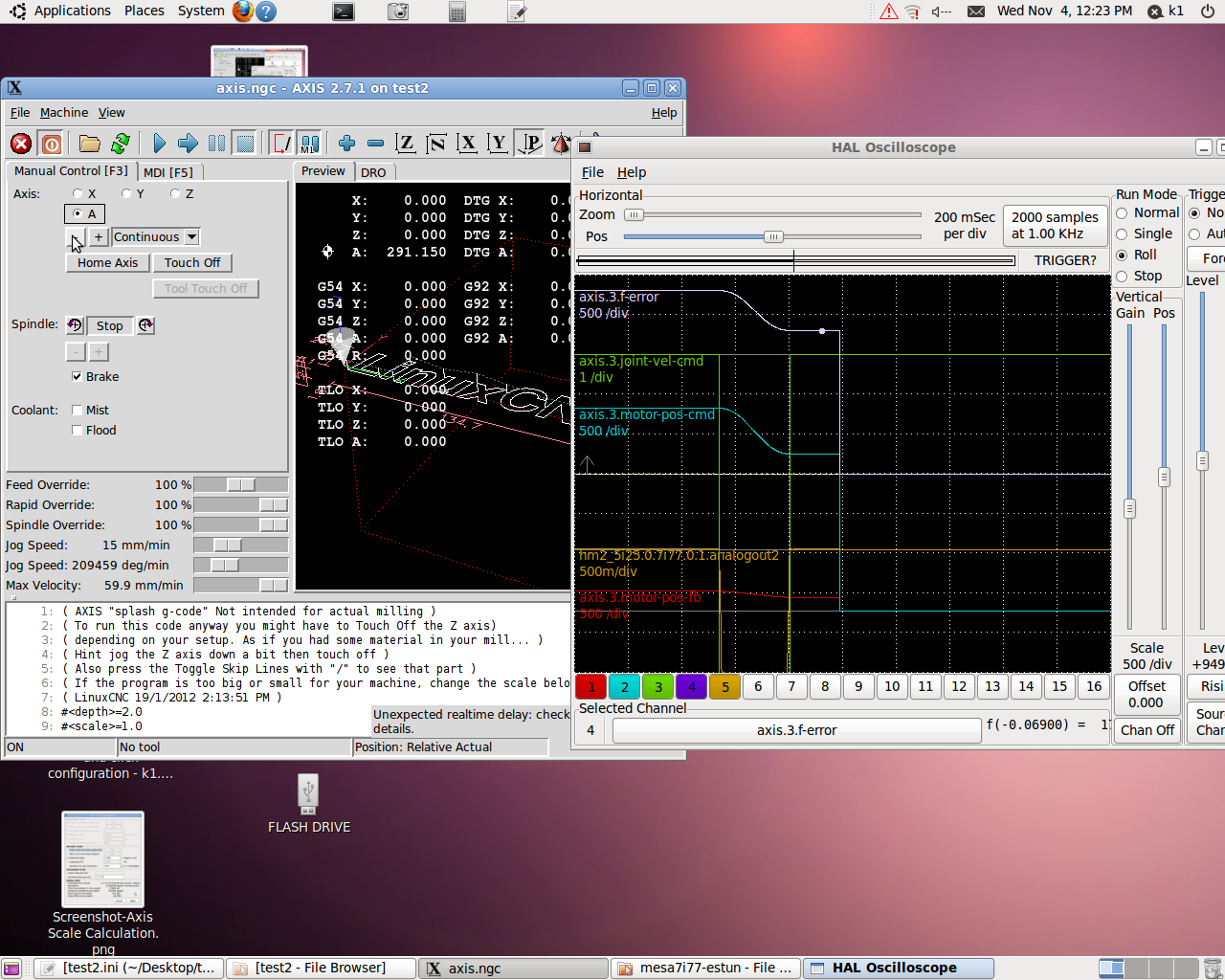Jog the axis in the plus direction

click(x=99, y=236)
